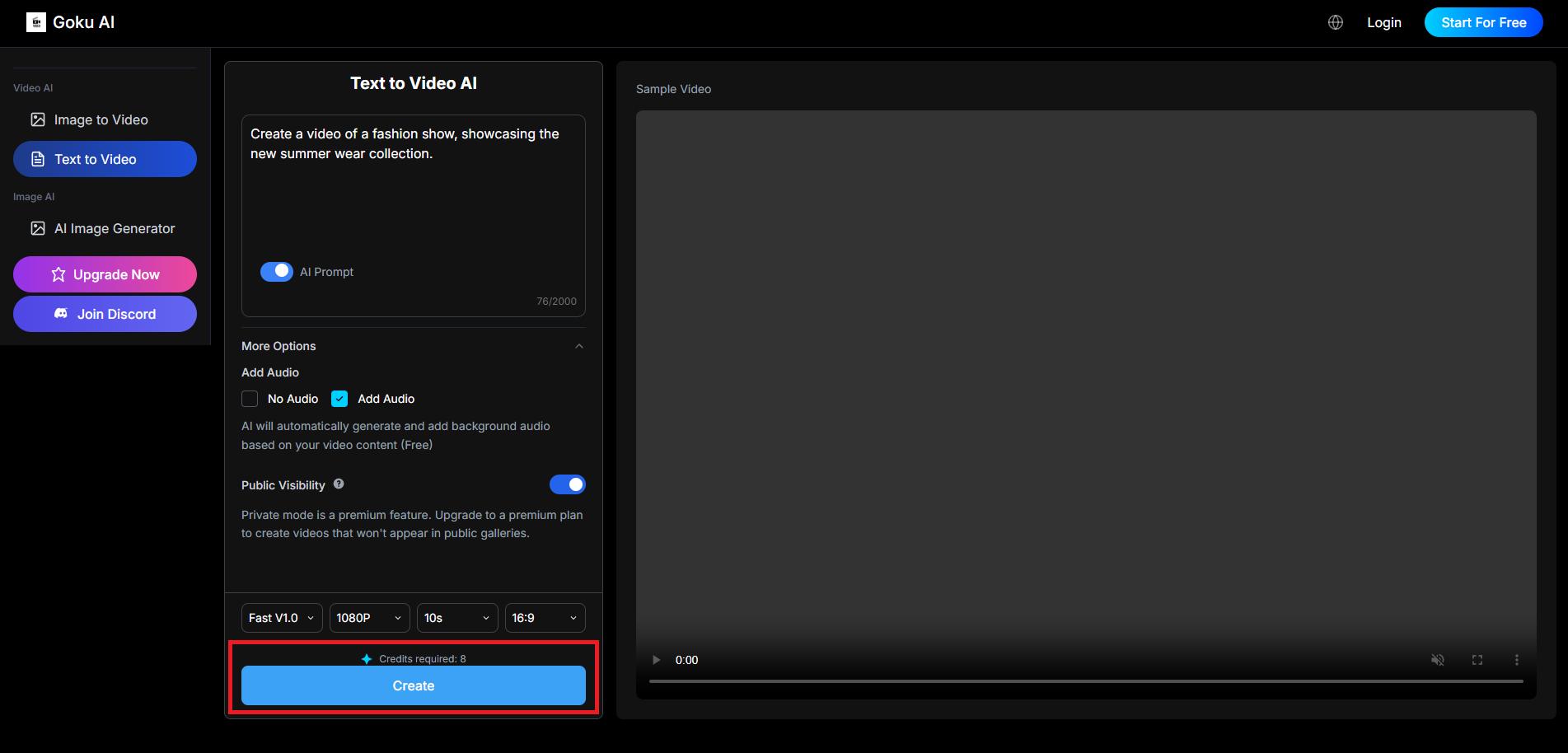Click the Credits required: 8 text
The image size is (1568, 753).
pos(423,658)
